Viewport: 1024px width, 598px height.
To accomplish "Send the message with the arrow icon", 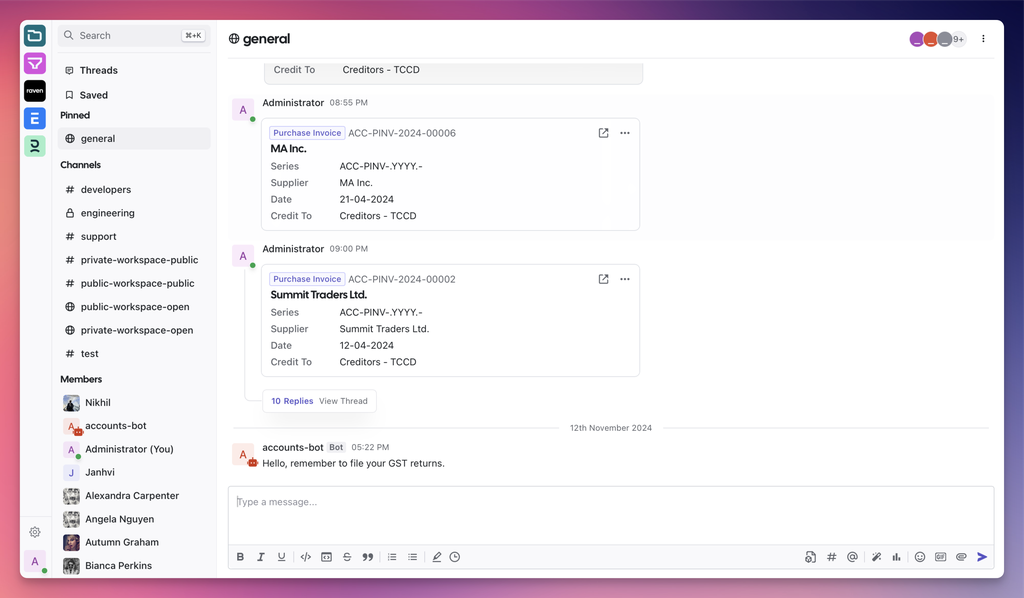I will (x=984, y=557).
